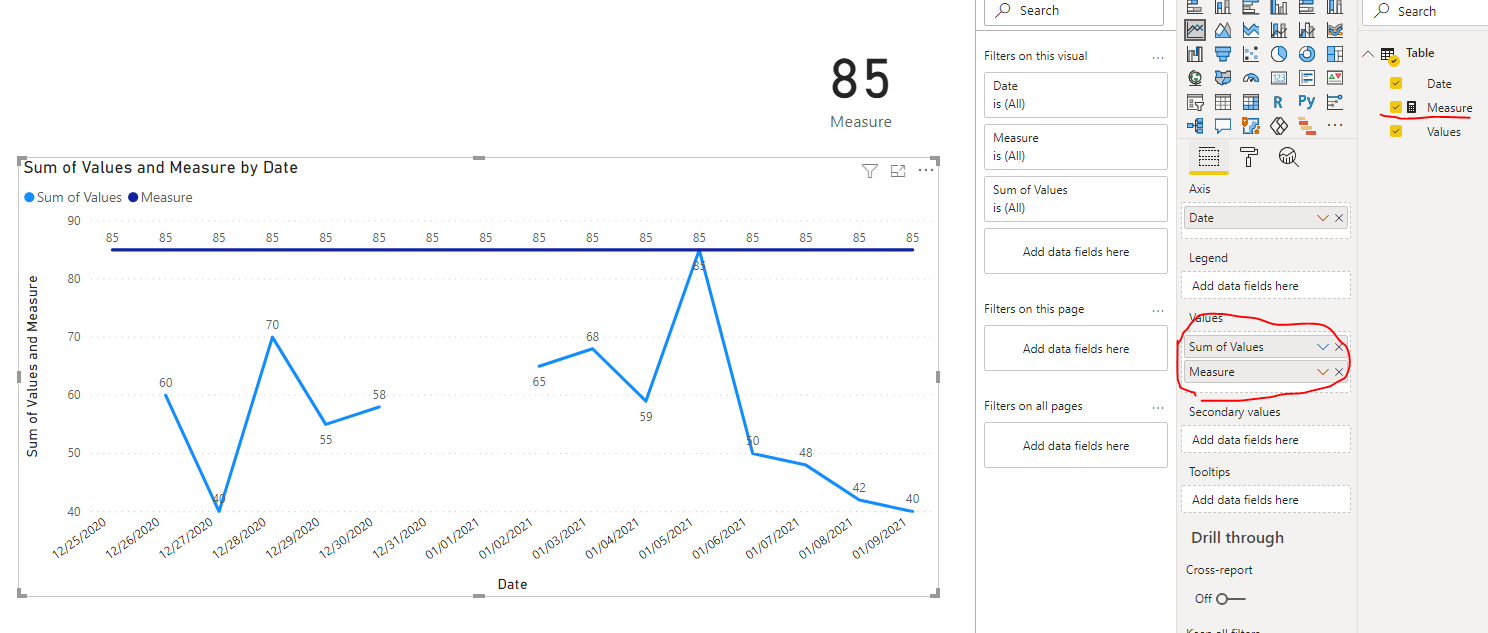Select the Gauge visualization
This screenshot has height=633, width=1488.
point(1251,78)
